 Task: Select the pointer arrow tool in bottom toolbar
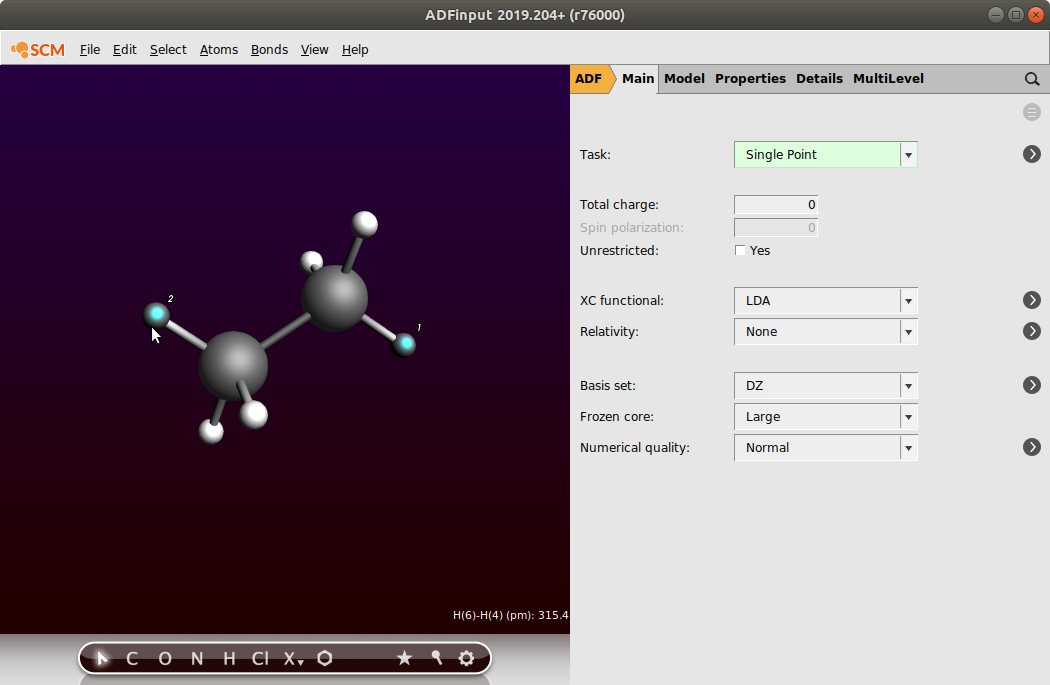[x=102, y=658]
